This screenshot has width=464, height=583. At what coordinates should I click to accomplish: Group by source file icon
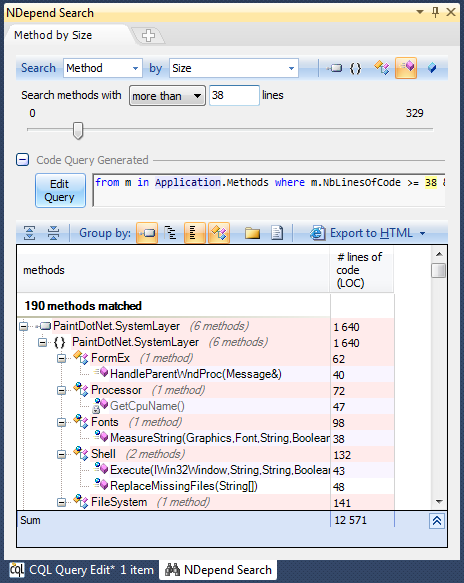(277, 233)
